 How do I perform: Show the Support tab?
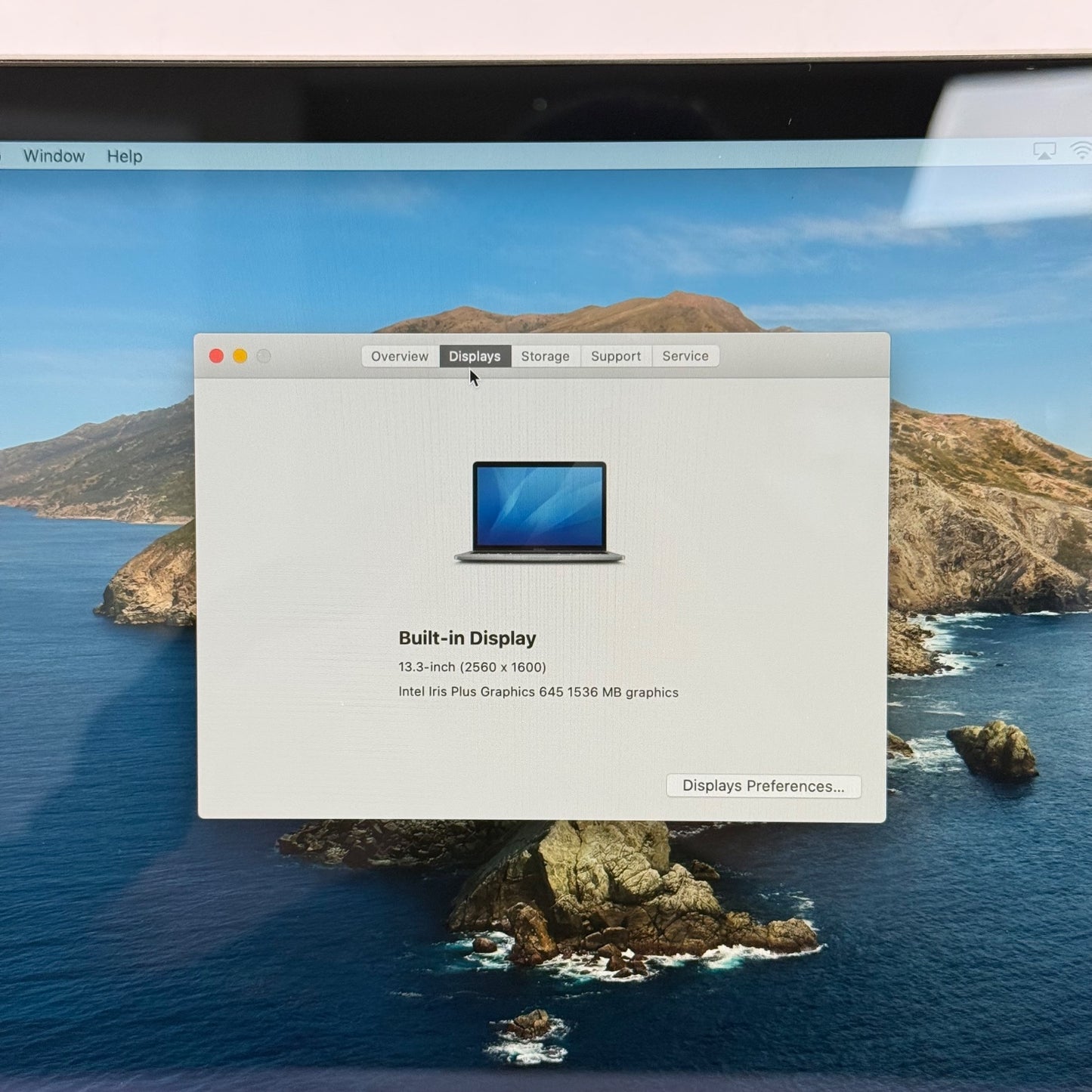point(616,356)
